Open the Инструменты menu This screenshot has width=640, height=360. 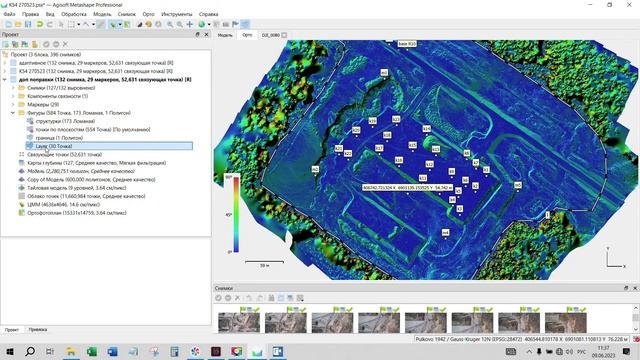pos(177,14)
